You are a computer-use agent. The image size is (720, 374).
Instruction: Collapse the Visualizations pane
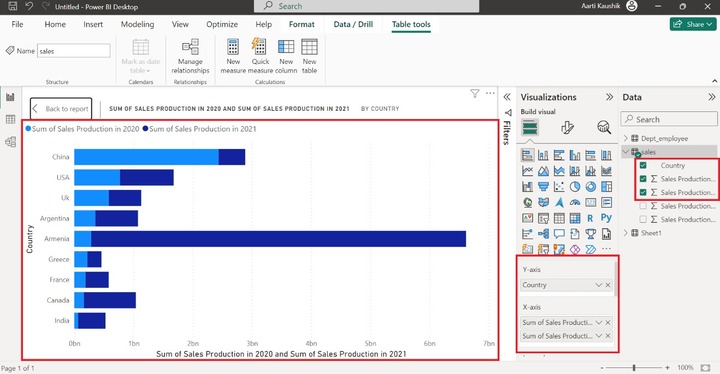click(x=609, y=97)
